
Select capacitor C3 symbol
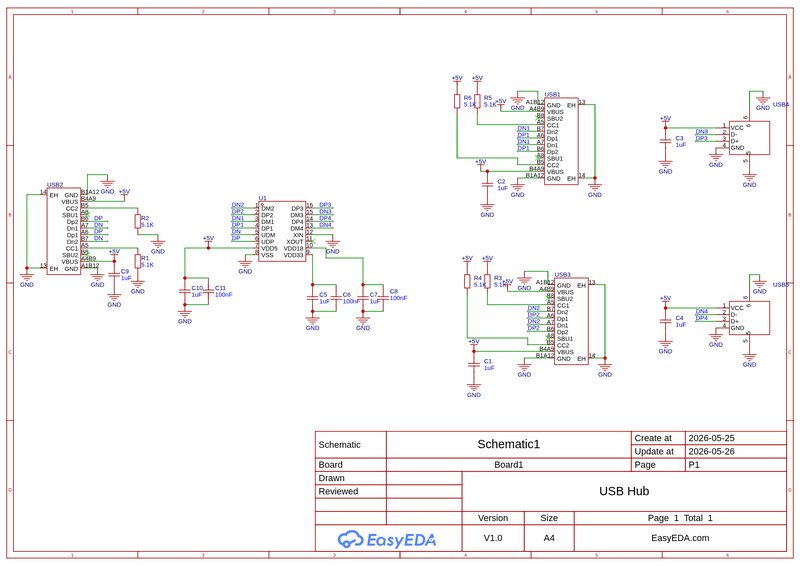coord(665,141)
